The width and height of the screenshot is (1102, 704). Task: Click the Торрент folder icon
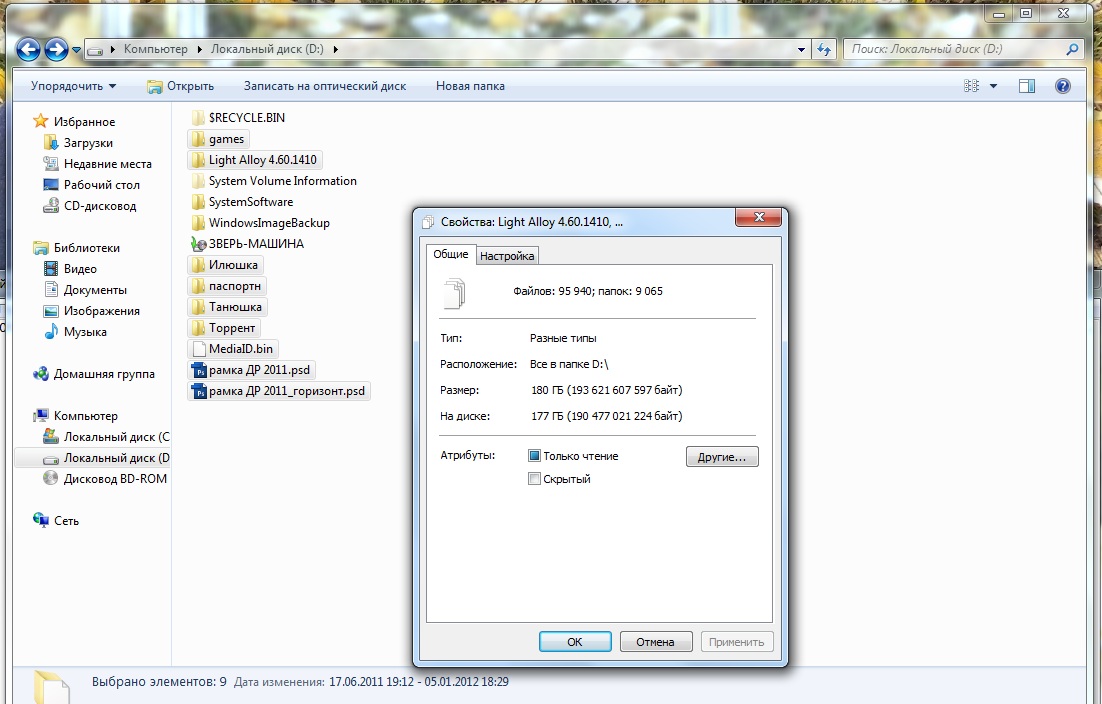click(198, 328)
